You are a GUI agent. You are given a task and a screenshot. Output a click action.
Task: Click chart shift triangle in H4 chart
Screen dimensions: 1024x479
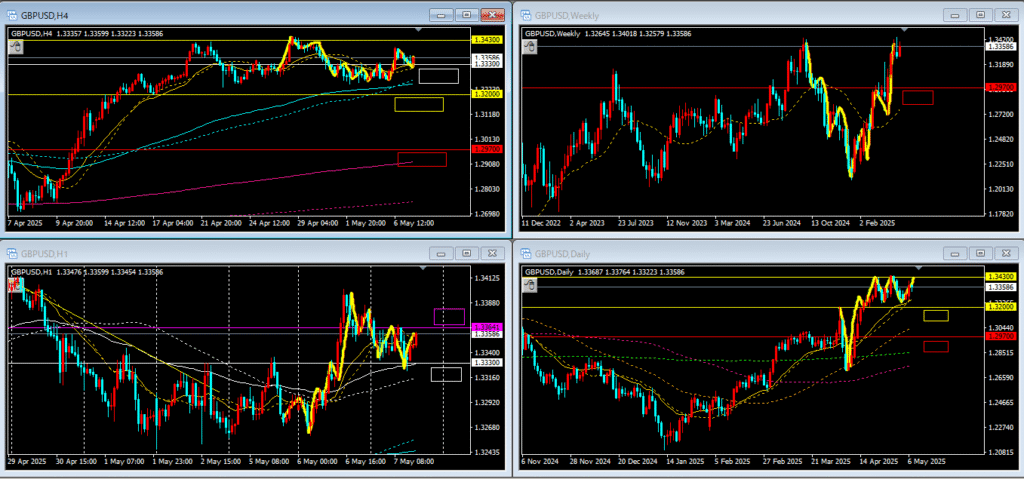point(419,30)
